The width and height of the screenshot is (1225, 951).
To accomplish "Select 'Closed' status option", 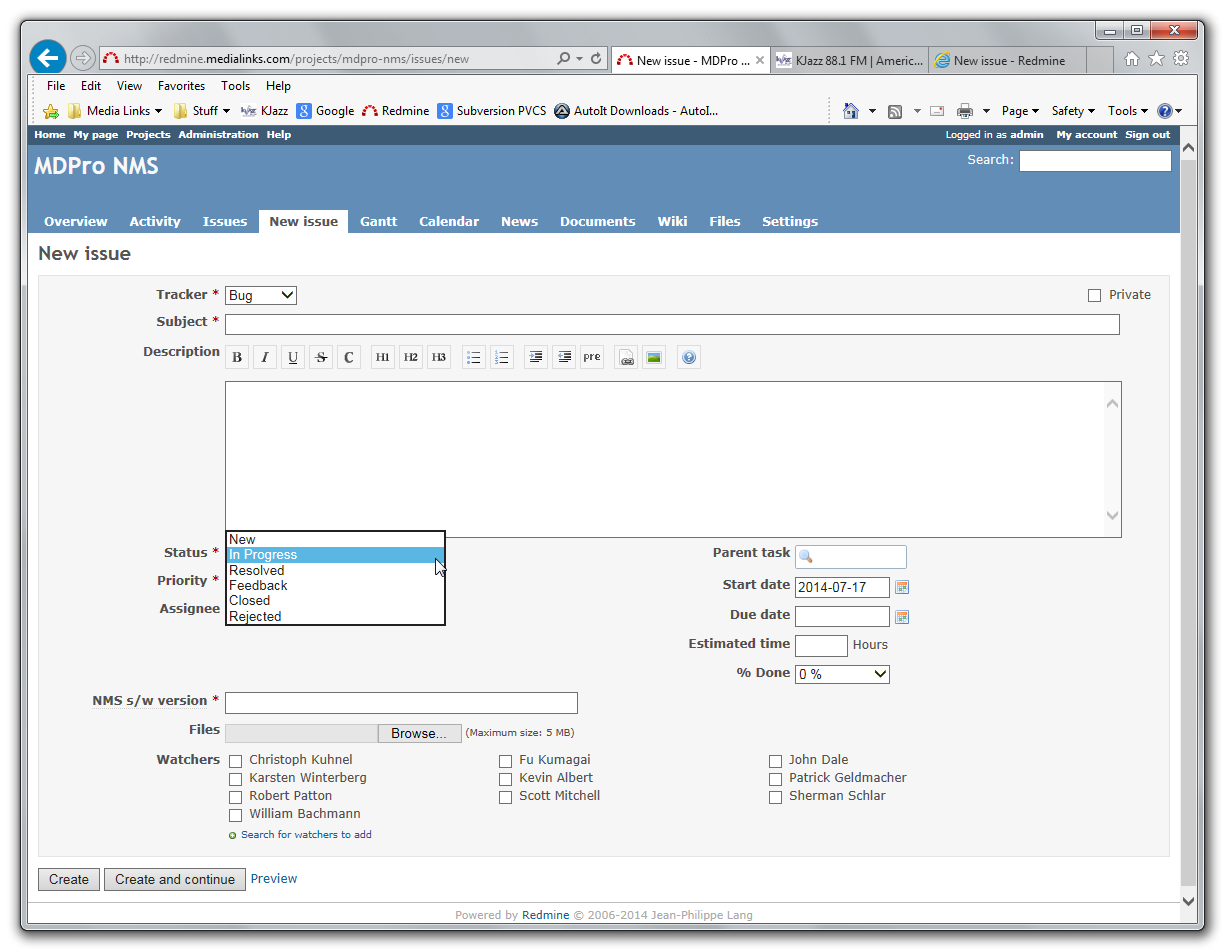I will pos(336,601).
